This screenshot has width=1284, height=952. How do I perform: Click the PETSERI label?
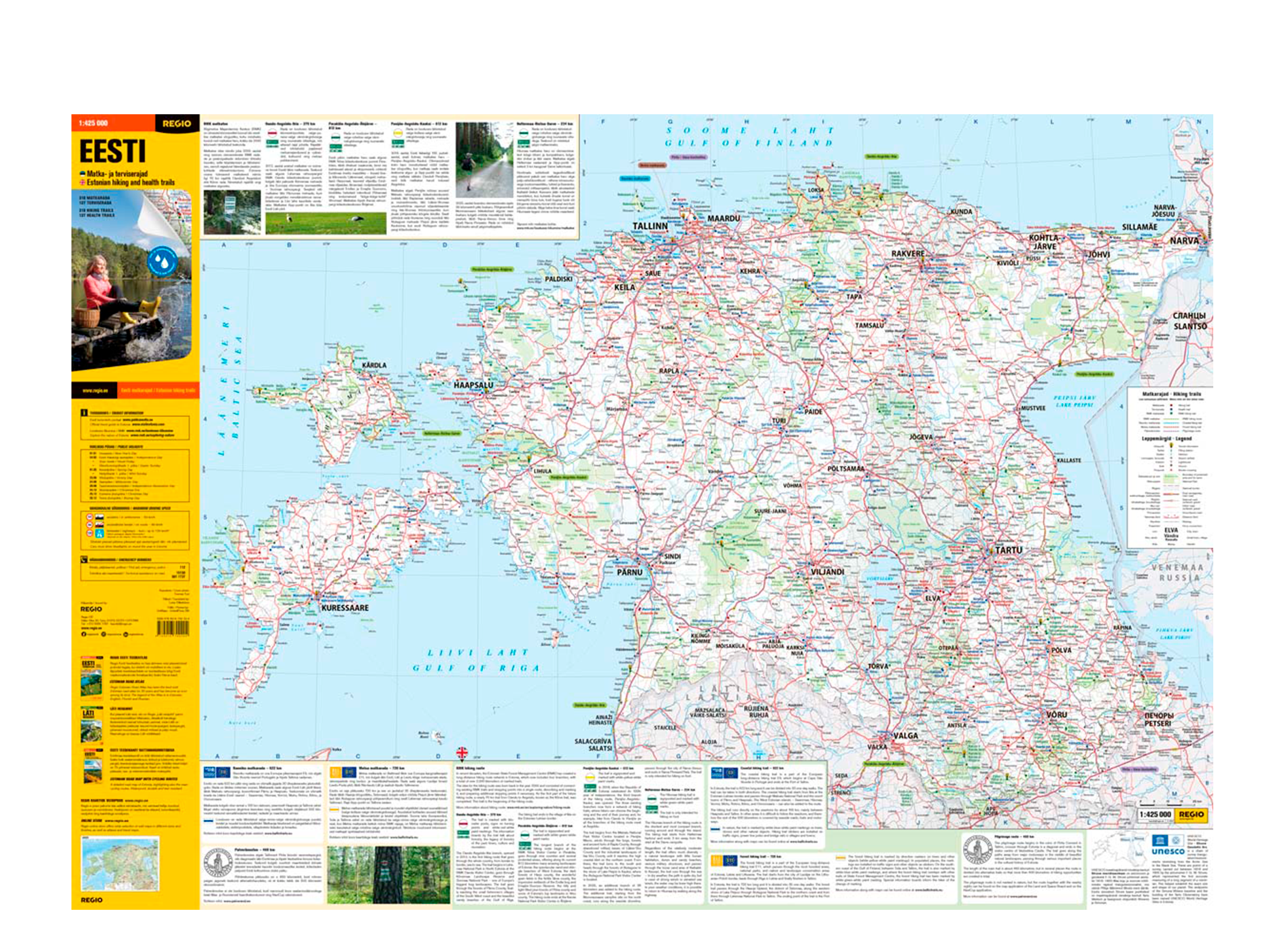[x=1158, y=724]
